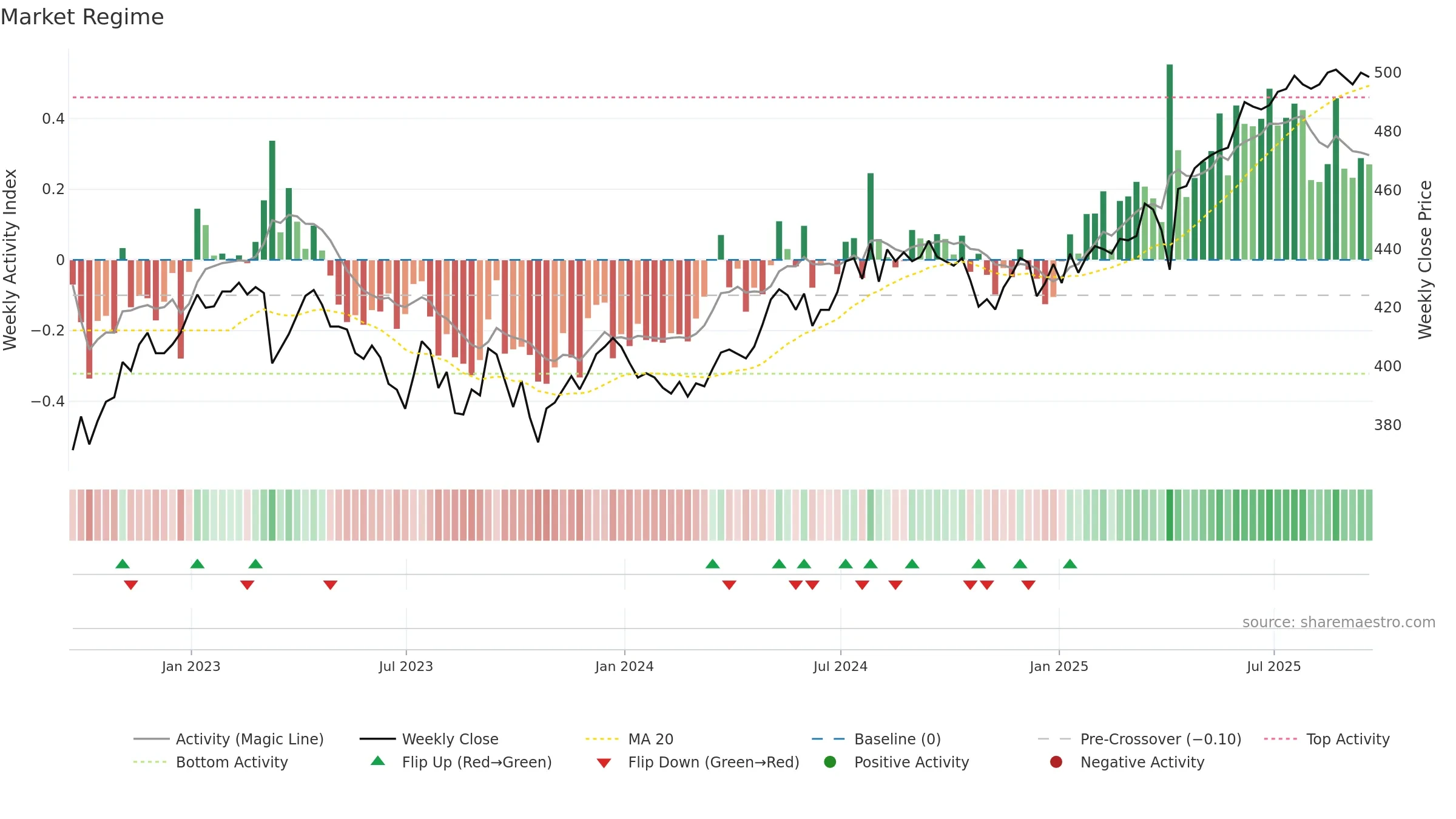Click the Positive Activity legend label
Image resolution: width=1456 pixels, height=819 pixels.
[x=911, y=762]
